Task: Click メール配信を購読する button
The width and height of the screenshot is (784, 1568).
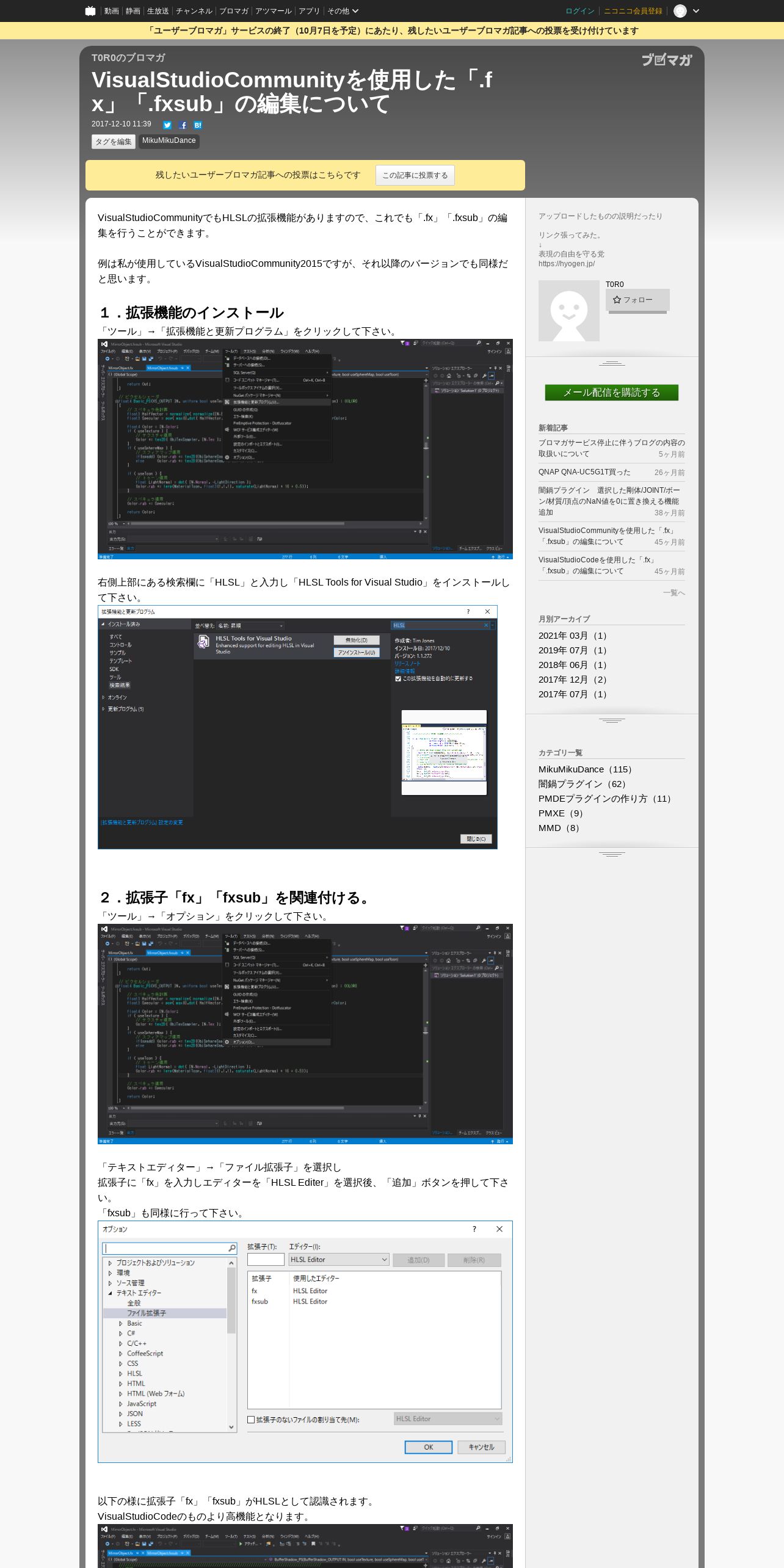Action: point(612,393)
